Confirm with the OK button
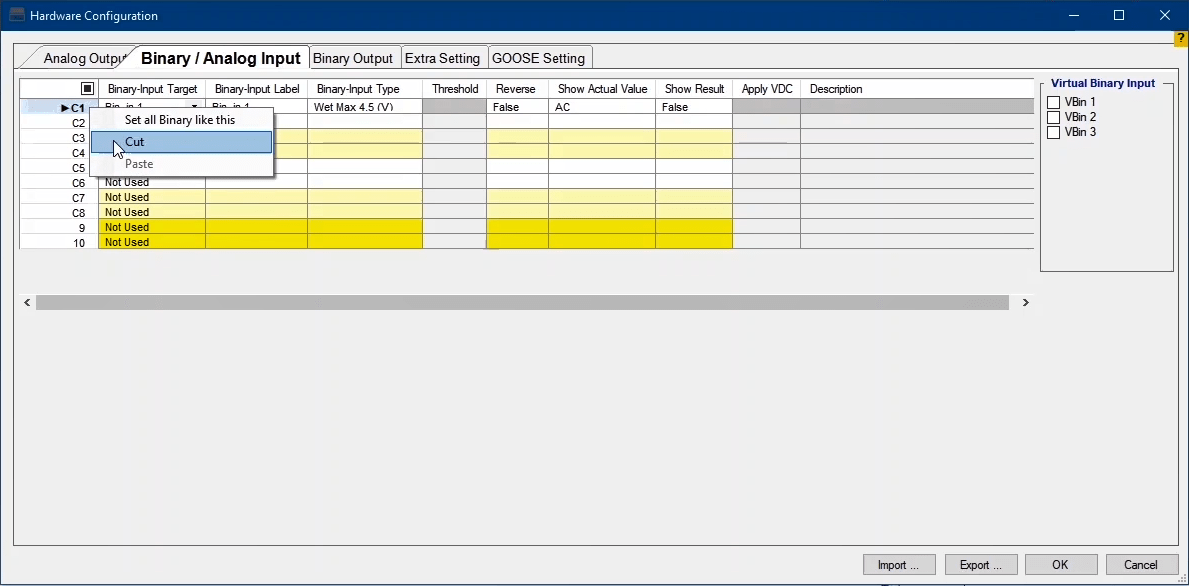The width and height of the screenshot is (1189, 586). [x=1060, y=565]
